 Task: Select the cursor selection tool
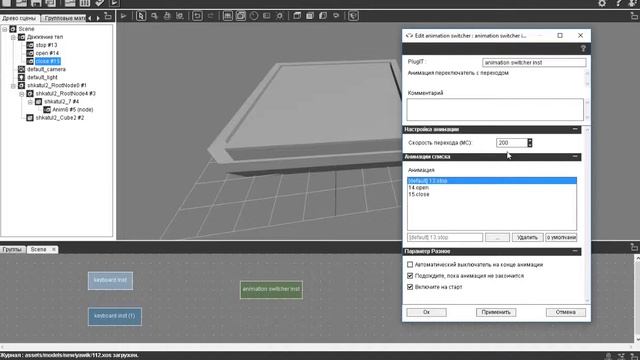pos(141,16)
